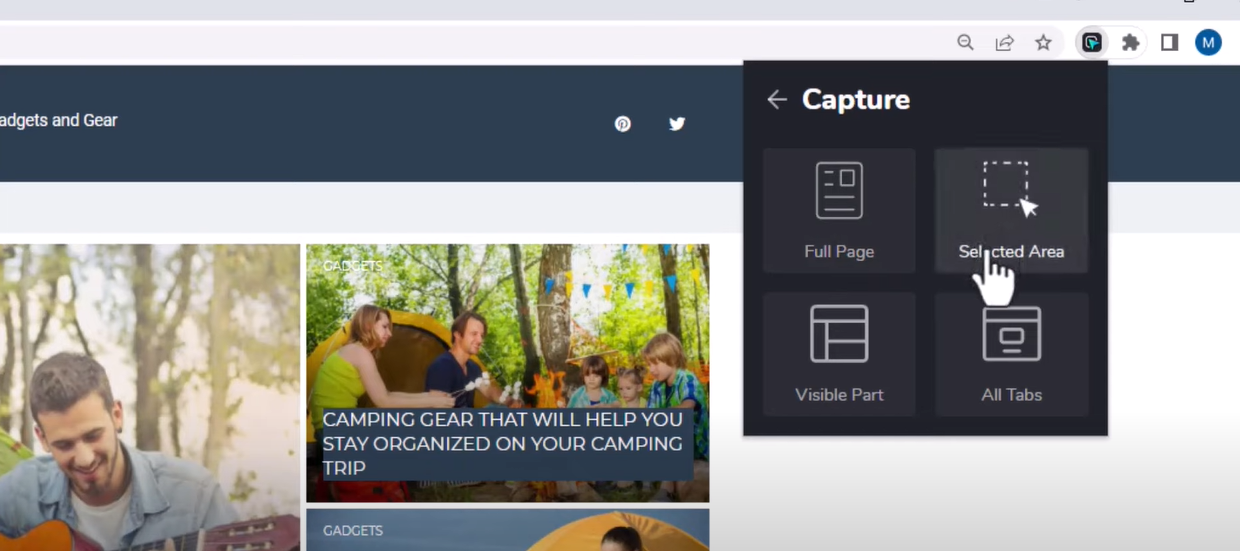
Task: Open the profile avatar labeled M
Action: (1208, 42)
